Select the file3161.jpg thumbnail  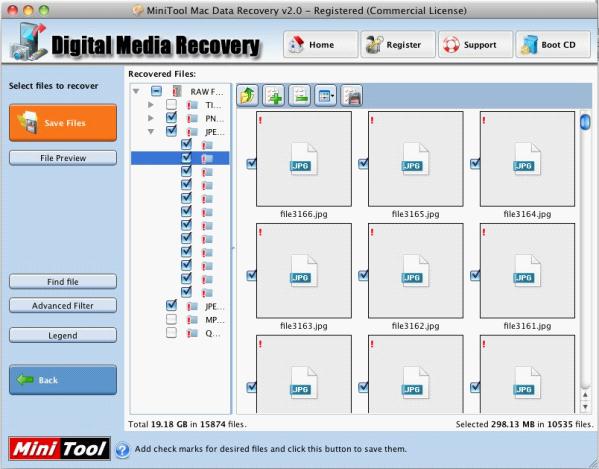527,271
